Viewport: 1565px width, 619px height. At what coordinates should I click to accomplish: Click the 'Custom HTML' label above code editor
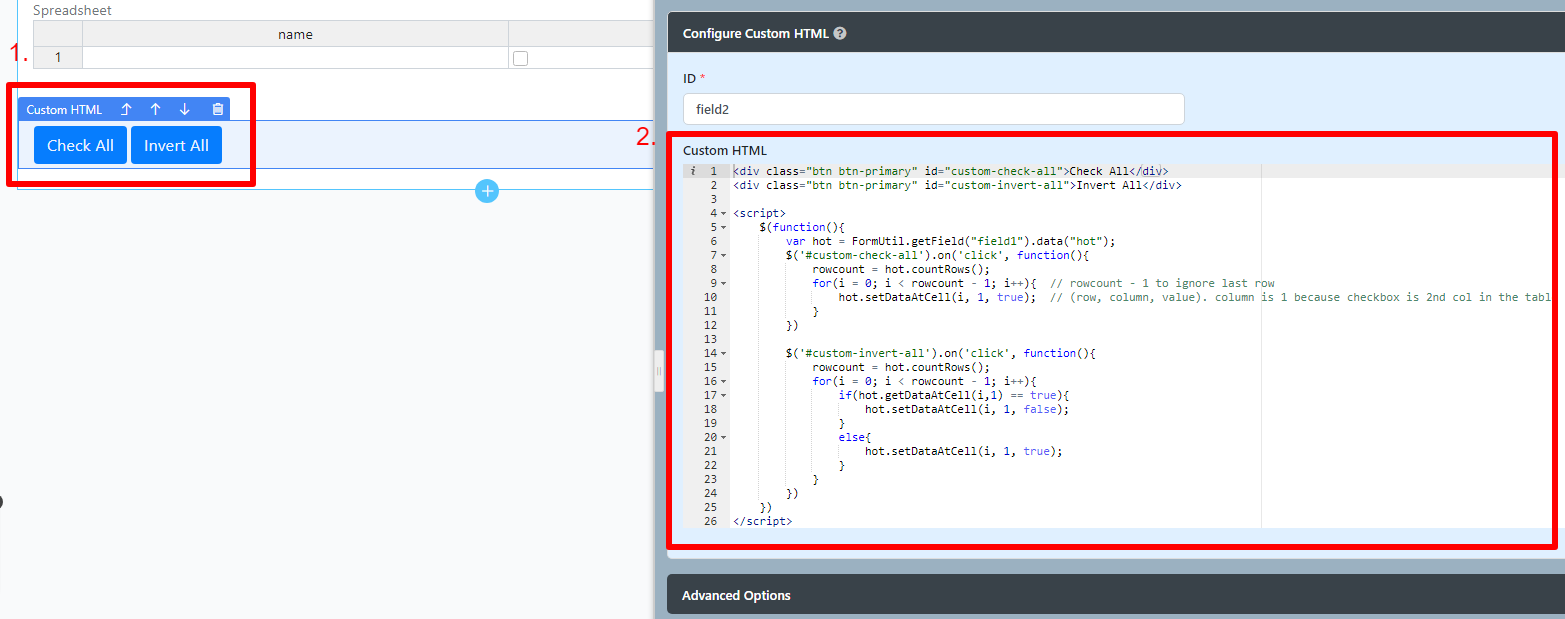click(725, 150)
